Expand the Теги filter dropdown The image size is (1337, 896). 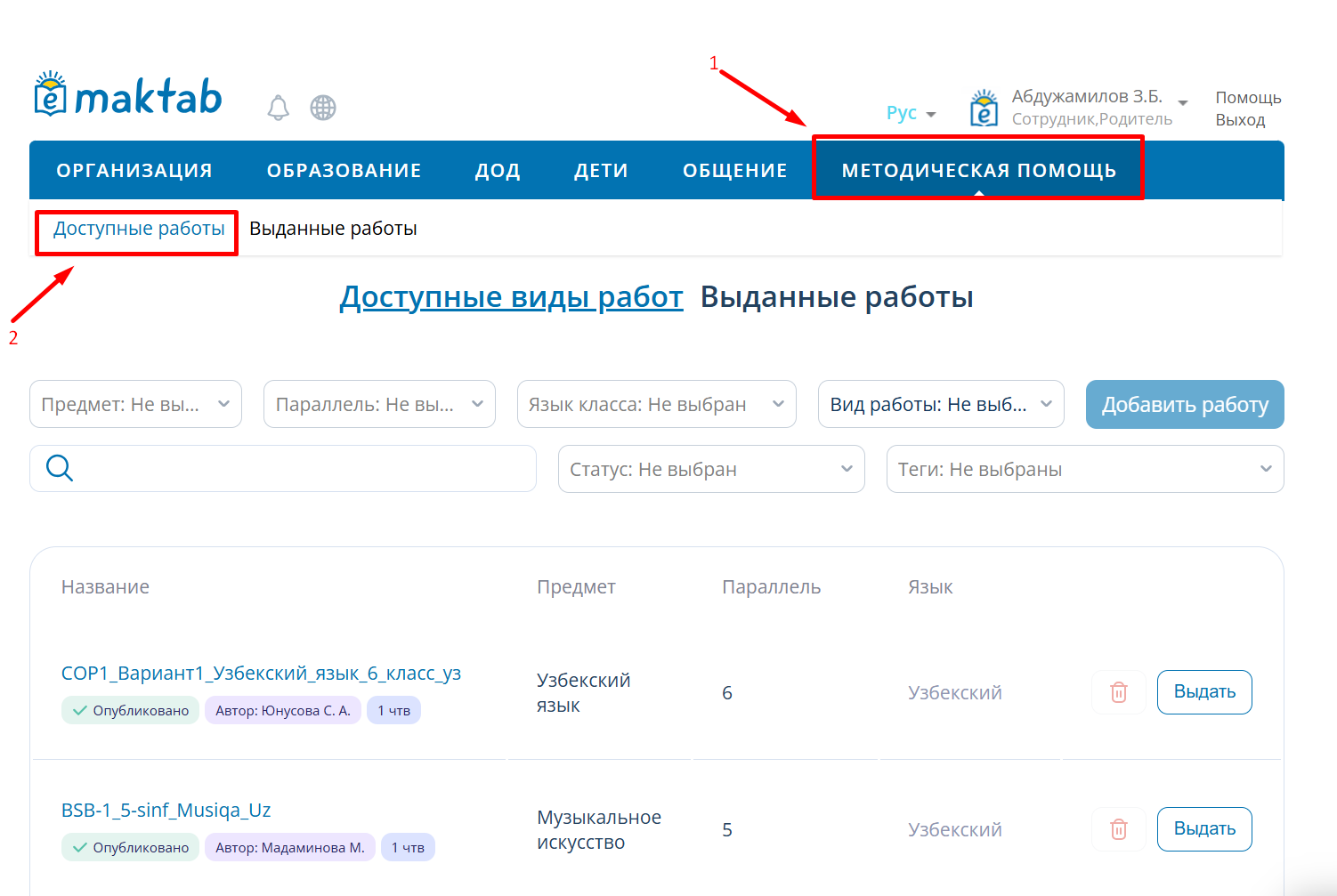(1084, 469)
